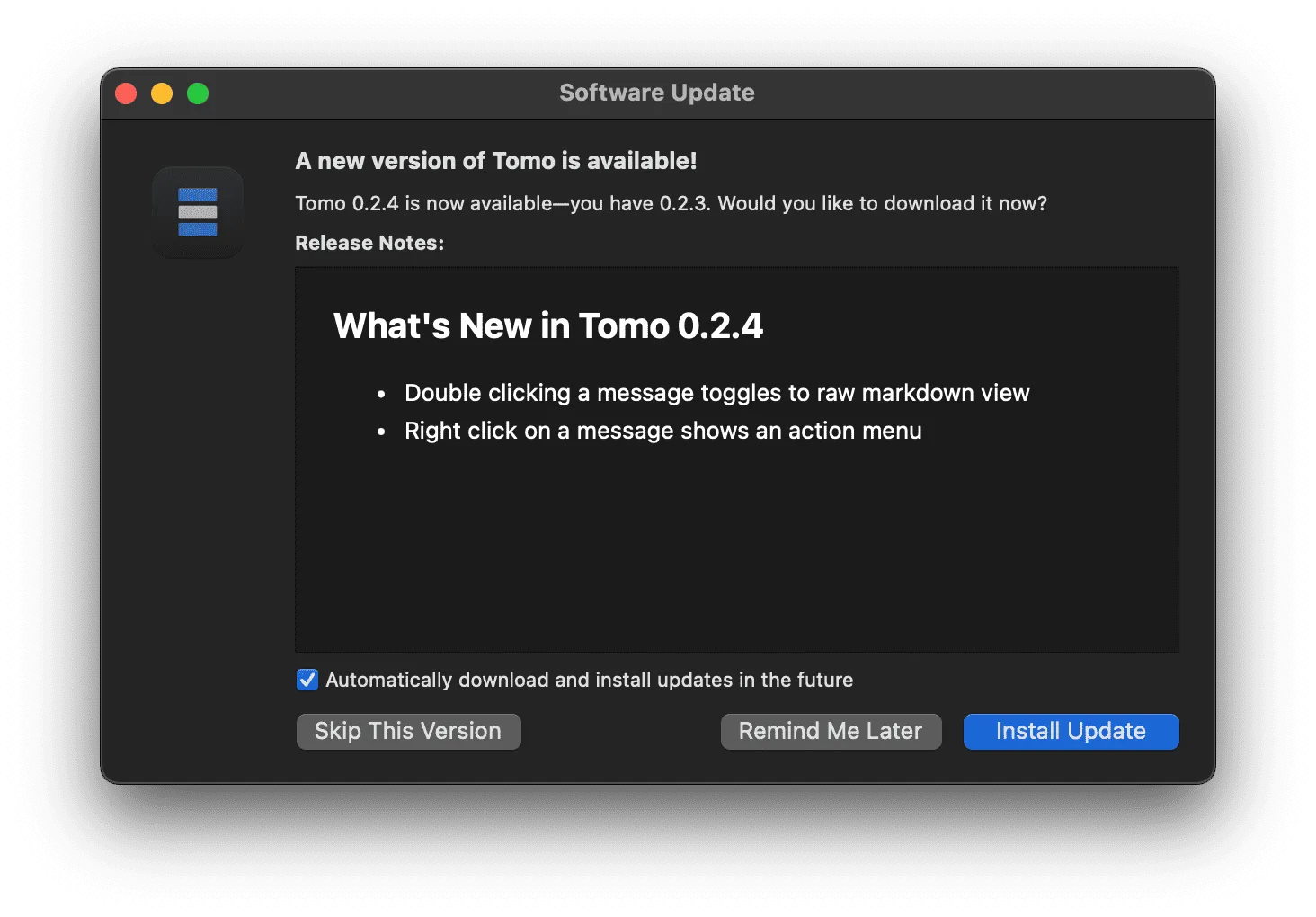
Task: Click empty space below the release notes bullets
Action: coord(736,548)
